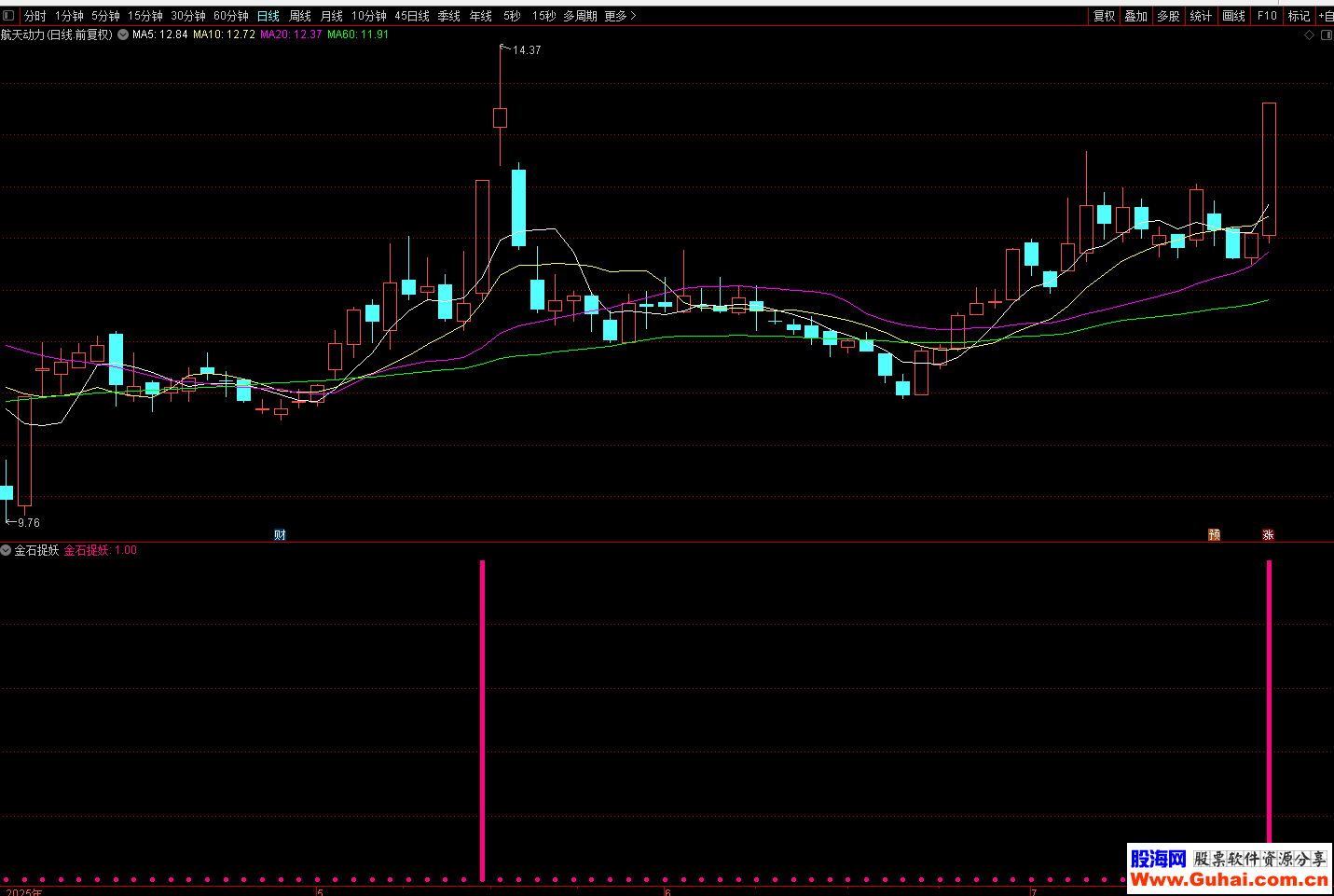The height and width of the screenshot is (896, 1334).
Task: Switch to 1分钟 period
Action: pyautogui.click(x=69, y=16)
